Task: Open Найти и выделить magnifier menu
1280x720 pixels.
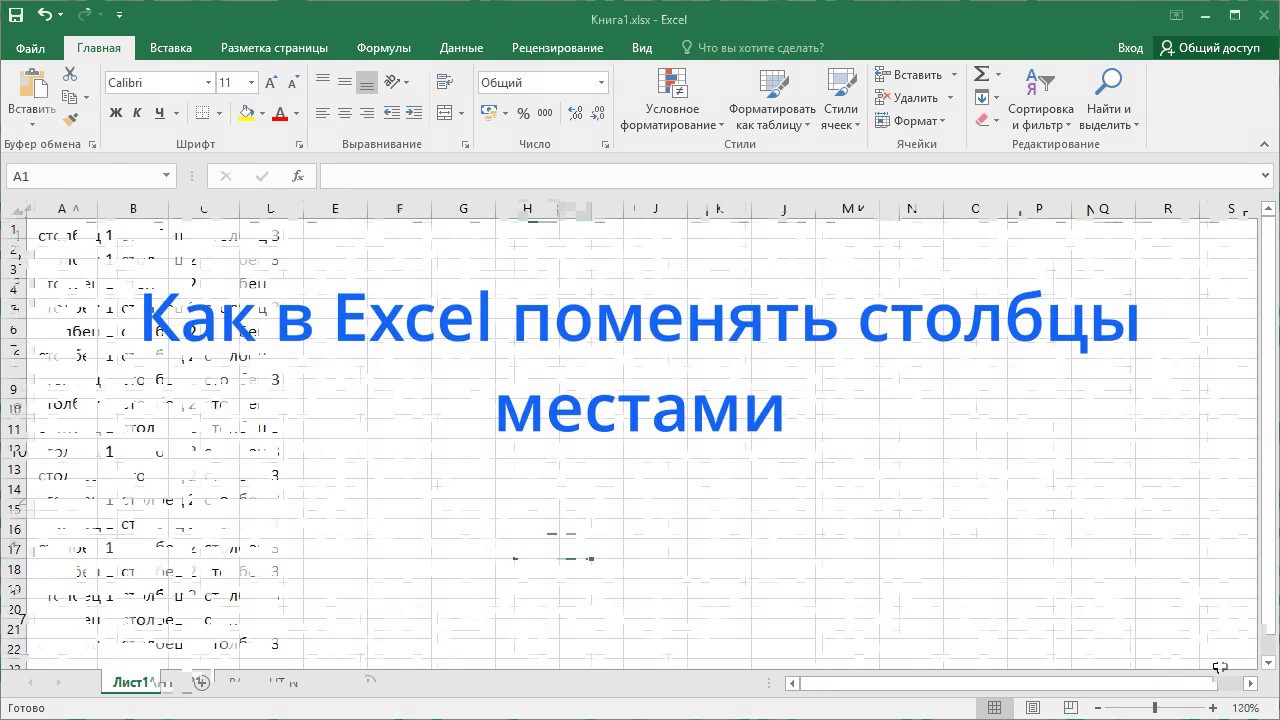Action: (1109, 100)
